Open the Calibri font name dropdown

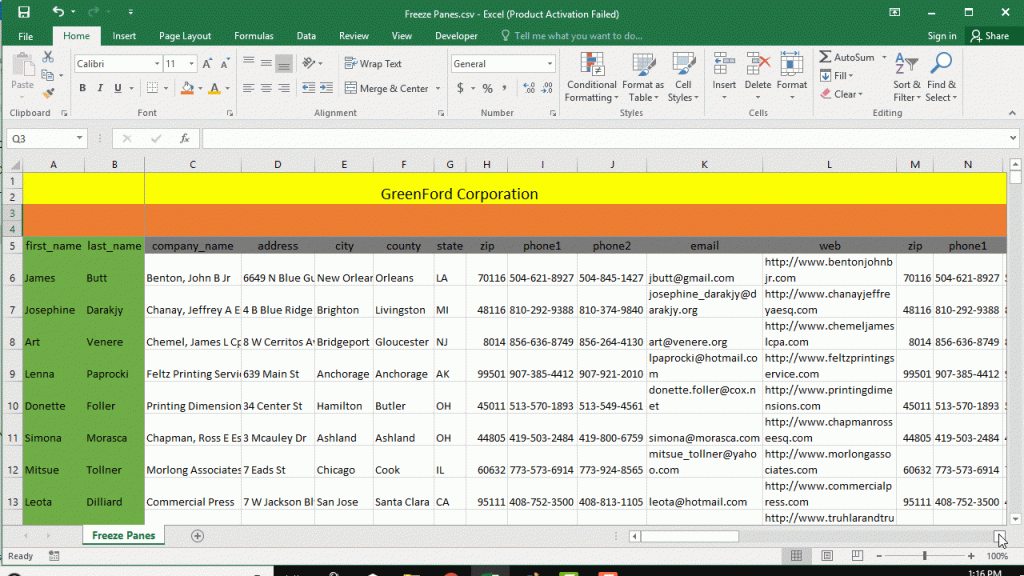tap(157, 64)
